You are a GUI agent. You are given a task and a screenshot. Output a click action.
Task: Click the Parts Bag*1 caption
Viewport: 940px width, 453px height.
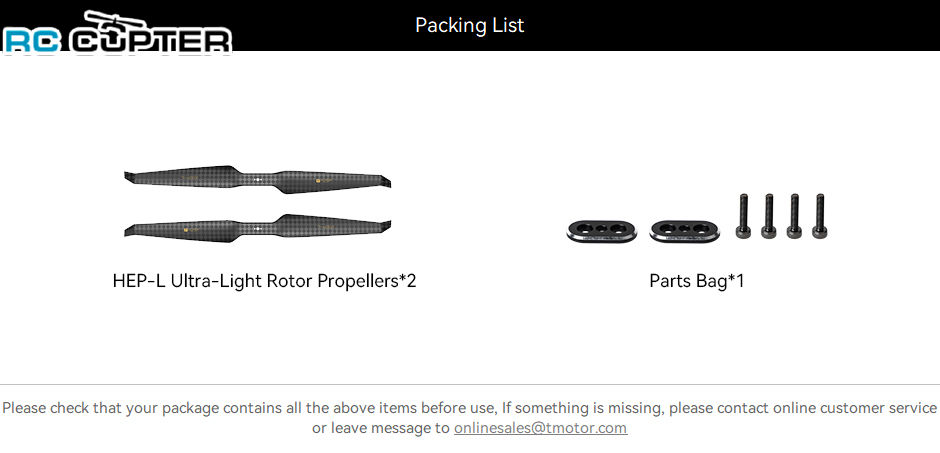coord(697,280)
